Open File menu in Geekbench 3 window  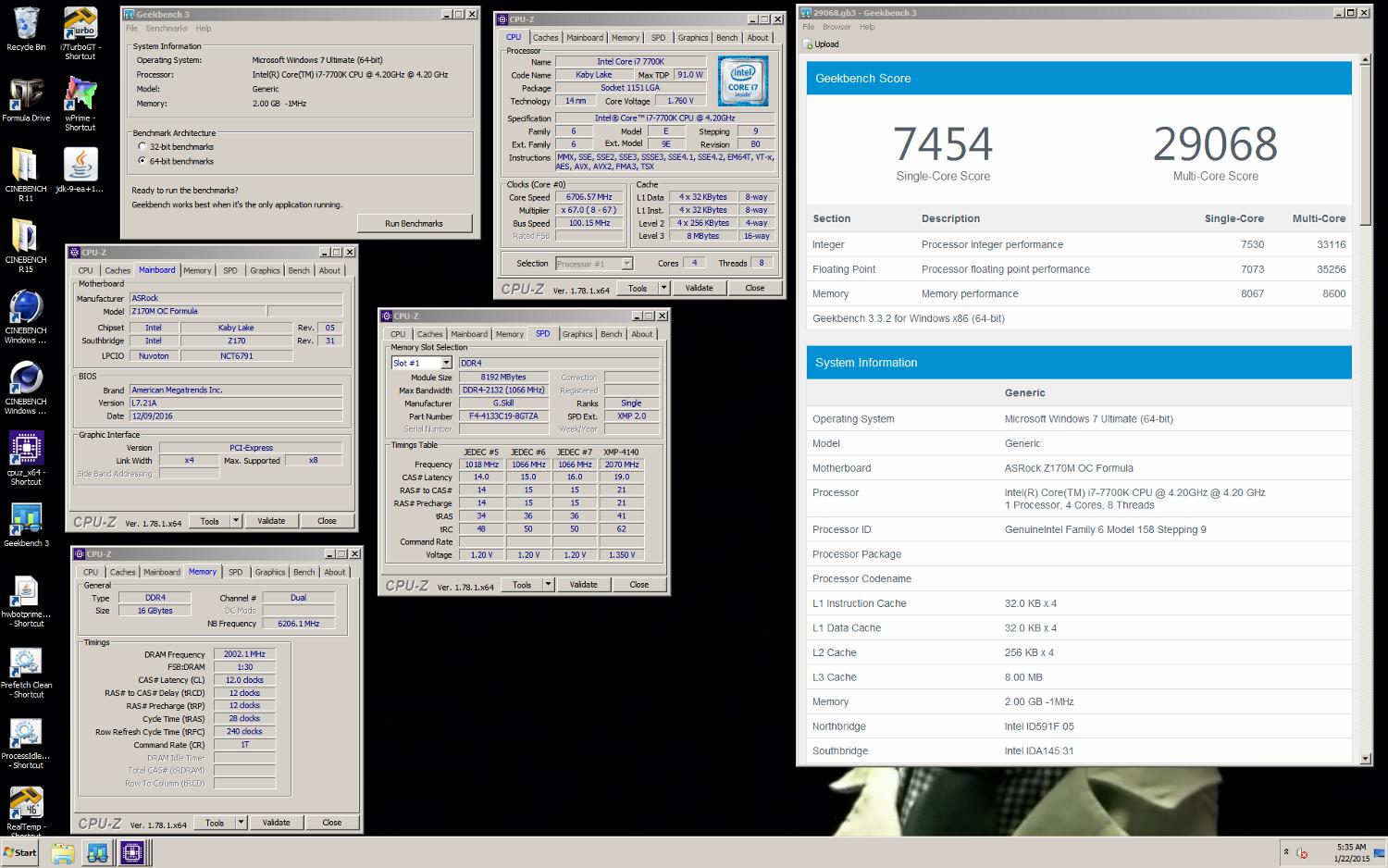pos(132,29)
